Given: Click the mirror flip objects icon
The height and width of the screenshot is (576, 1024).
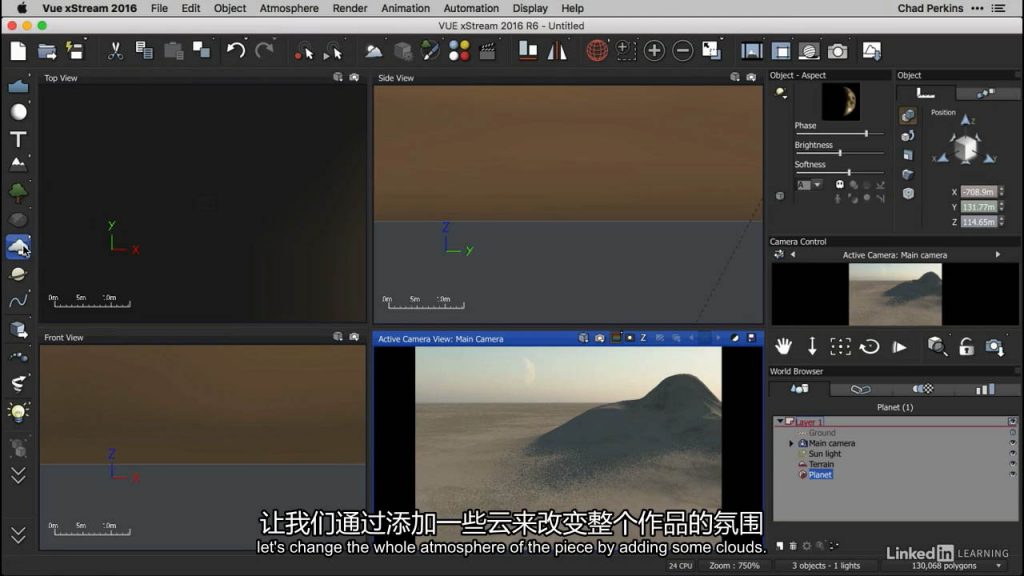Looking at the screenshot, I should pos(557,50).
